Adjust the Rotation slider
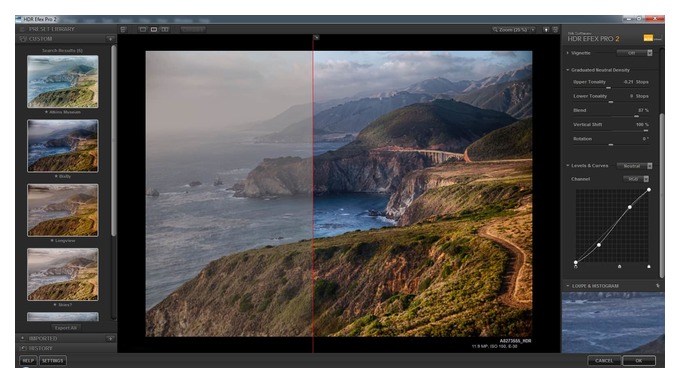 [611, 144]
